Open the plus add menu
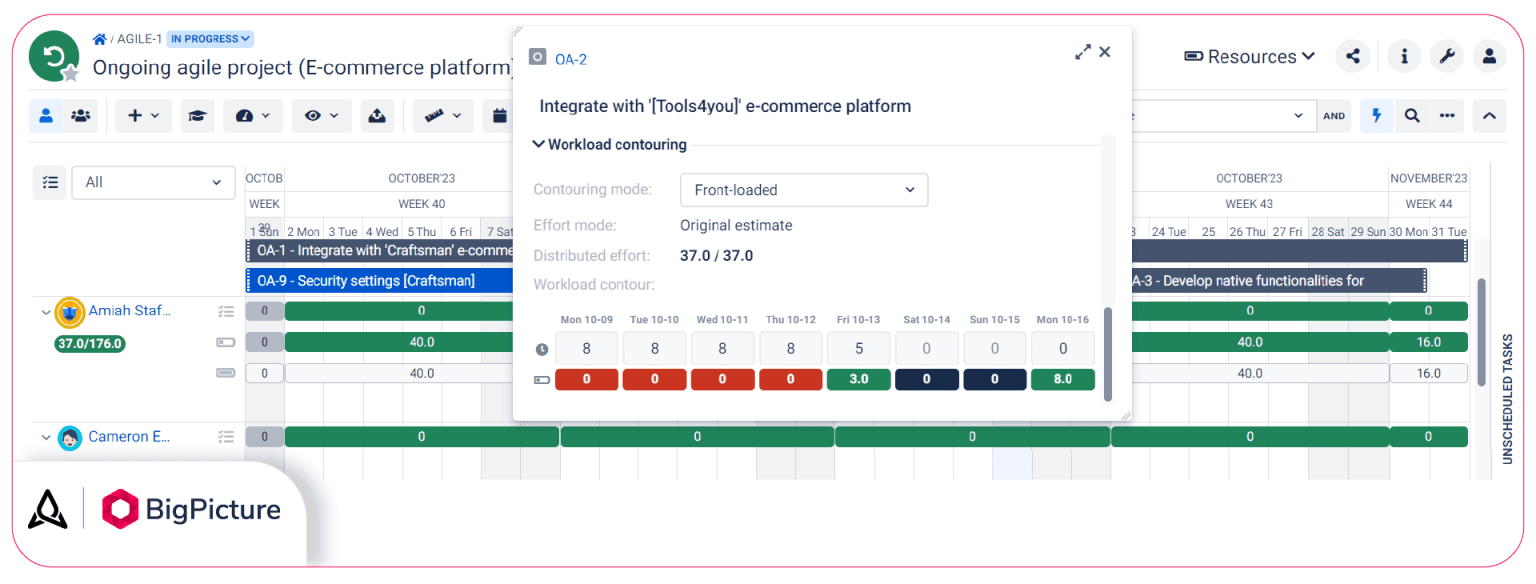1536x584 pixels. coord(143,116)
